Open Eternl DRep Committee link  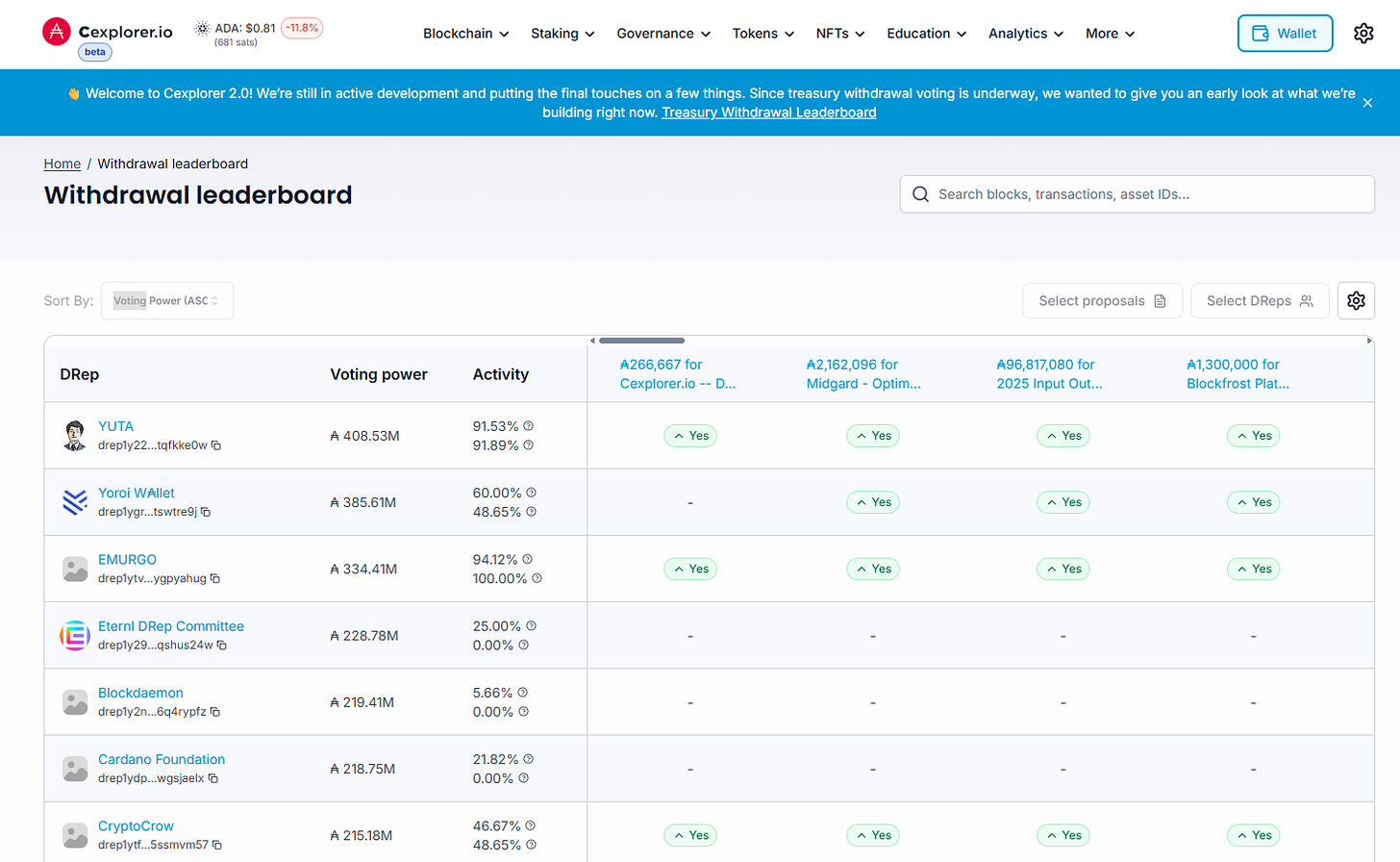[x=171, y=626]
